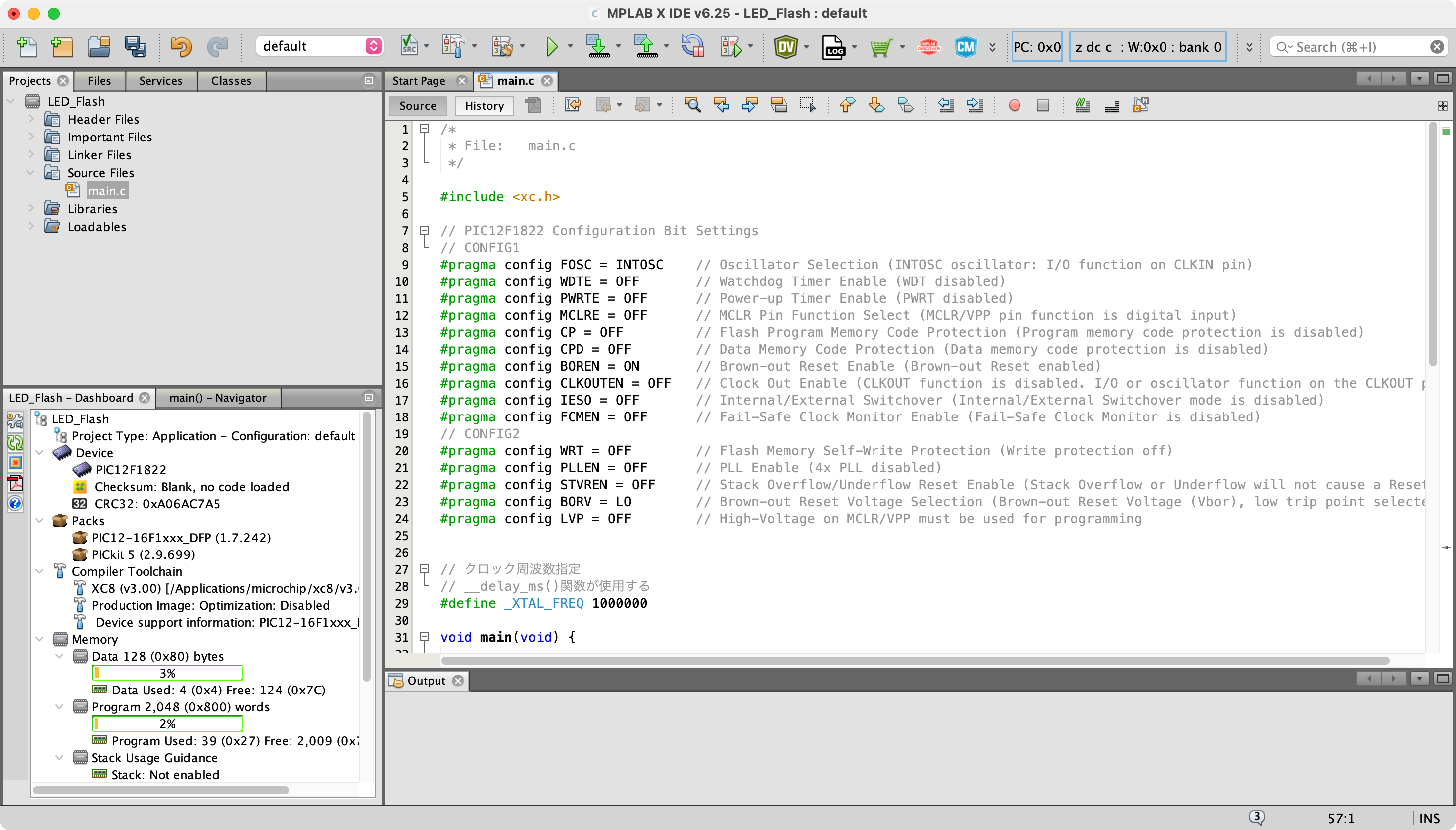Click the Debug Project icon
The image size is (1456, 830).
click(731, 46)
